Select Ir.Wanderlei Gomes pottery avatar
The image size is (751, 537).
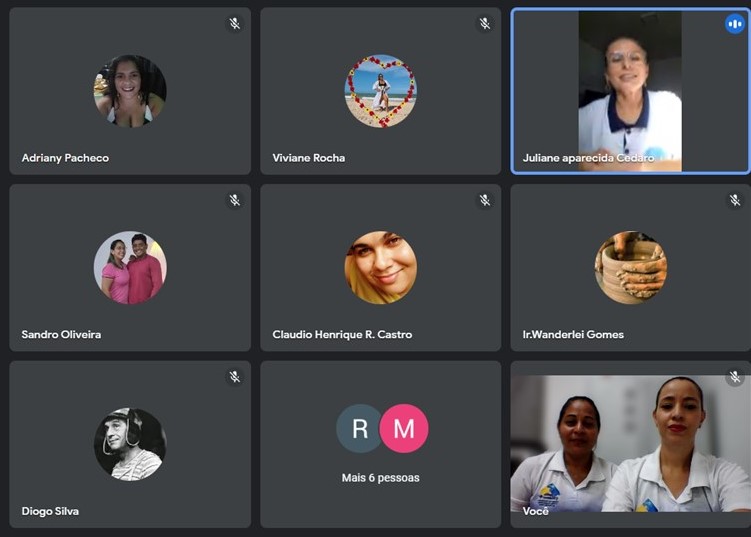pos(631,267)
